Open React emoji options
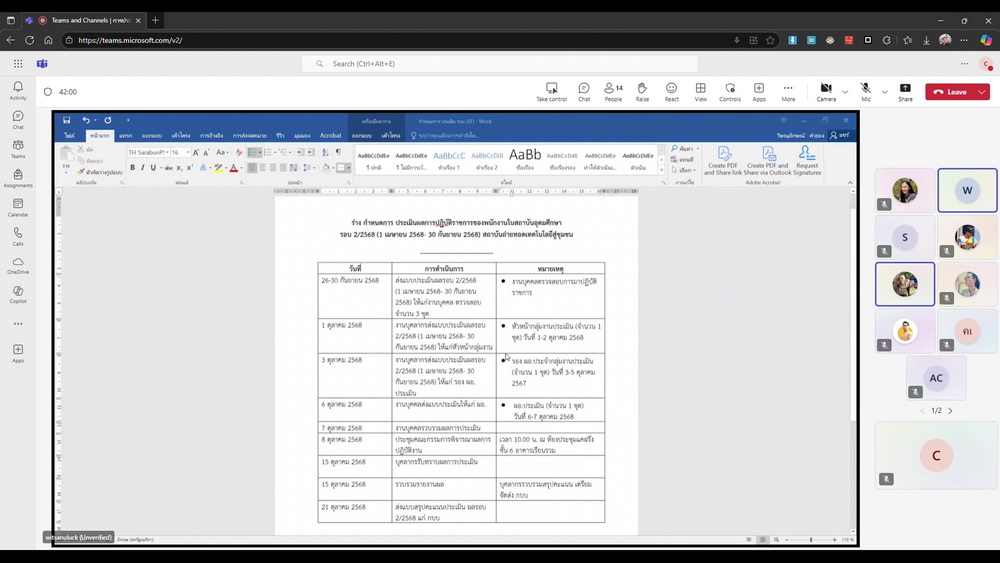Viewport: 1000px width, 563px height. [x=671, y=92]
